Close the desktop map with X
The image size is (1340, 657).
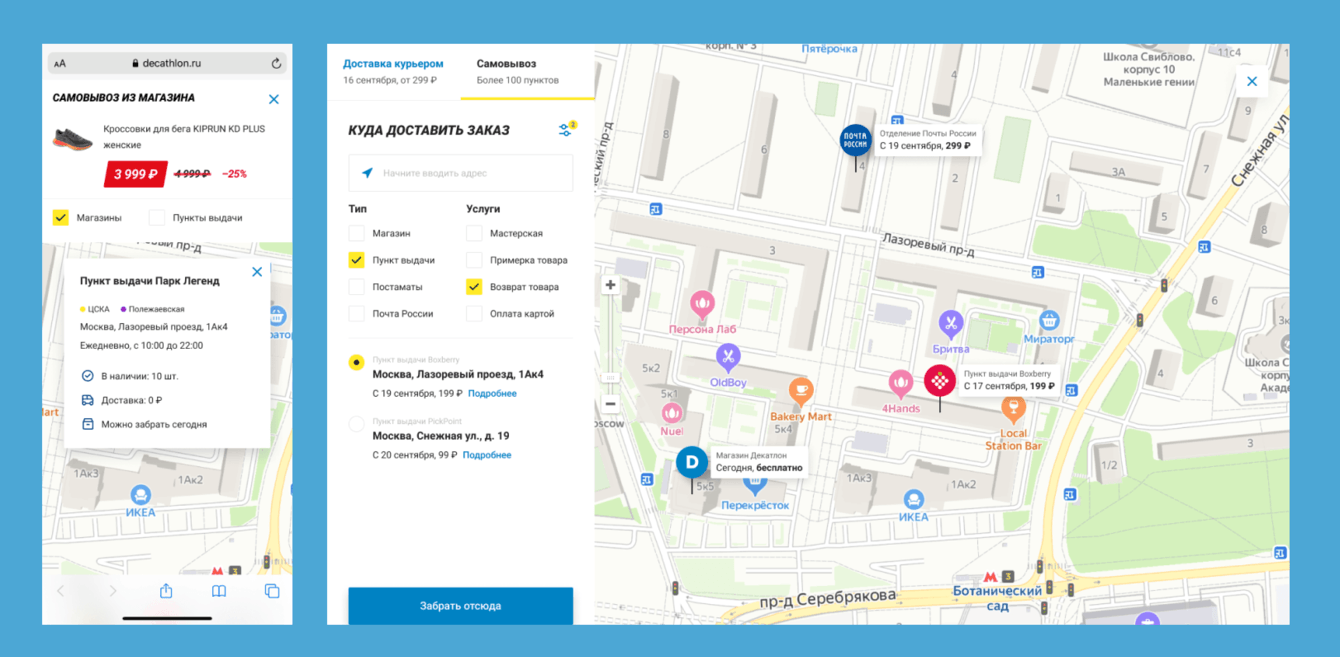[x=1252, y=81]
